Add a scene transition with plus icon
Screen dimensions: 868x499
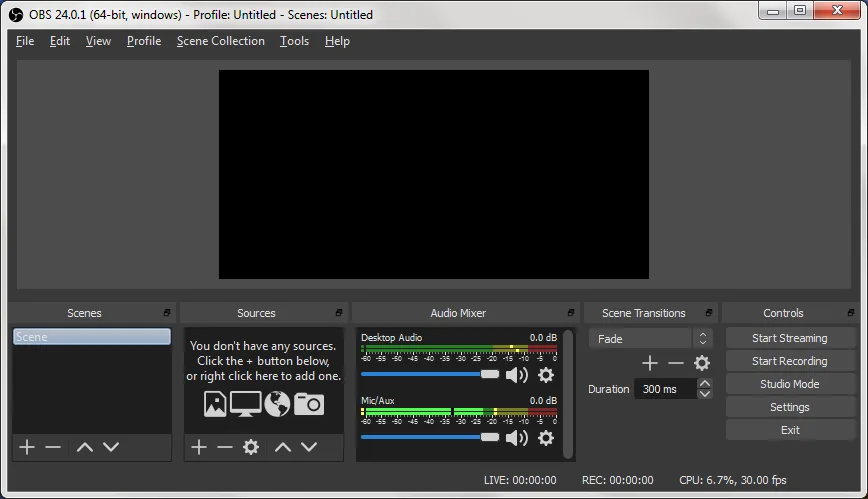pos(650,363)
